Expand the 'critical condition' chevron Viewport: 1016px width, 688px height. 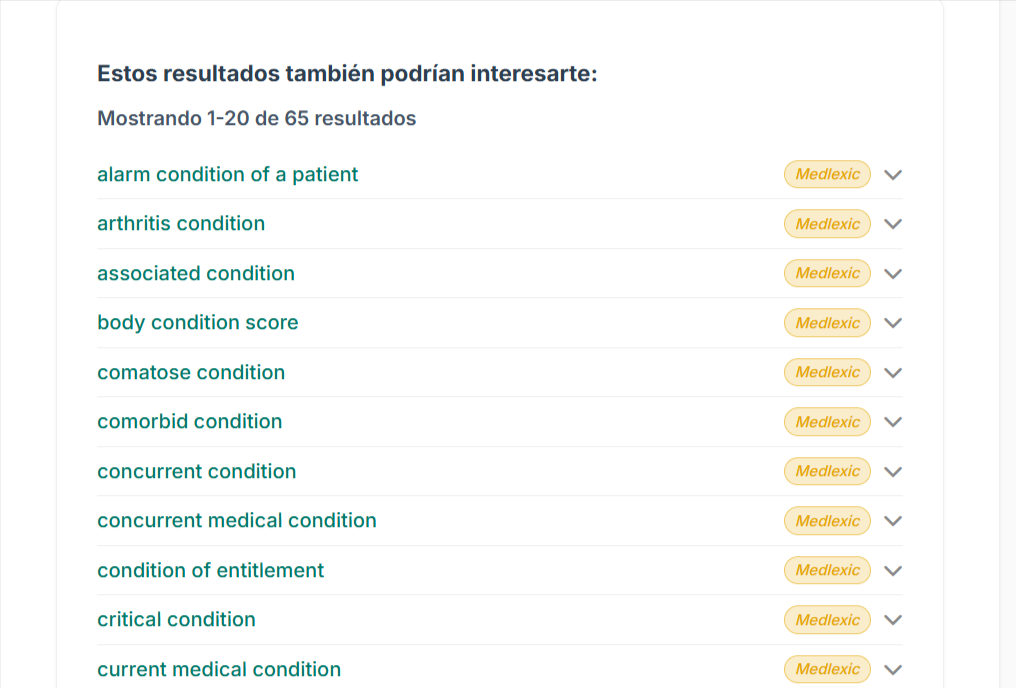(893, 620)
